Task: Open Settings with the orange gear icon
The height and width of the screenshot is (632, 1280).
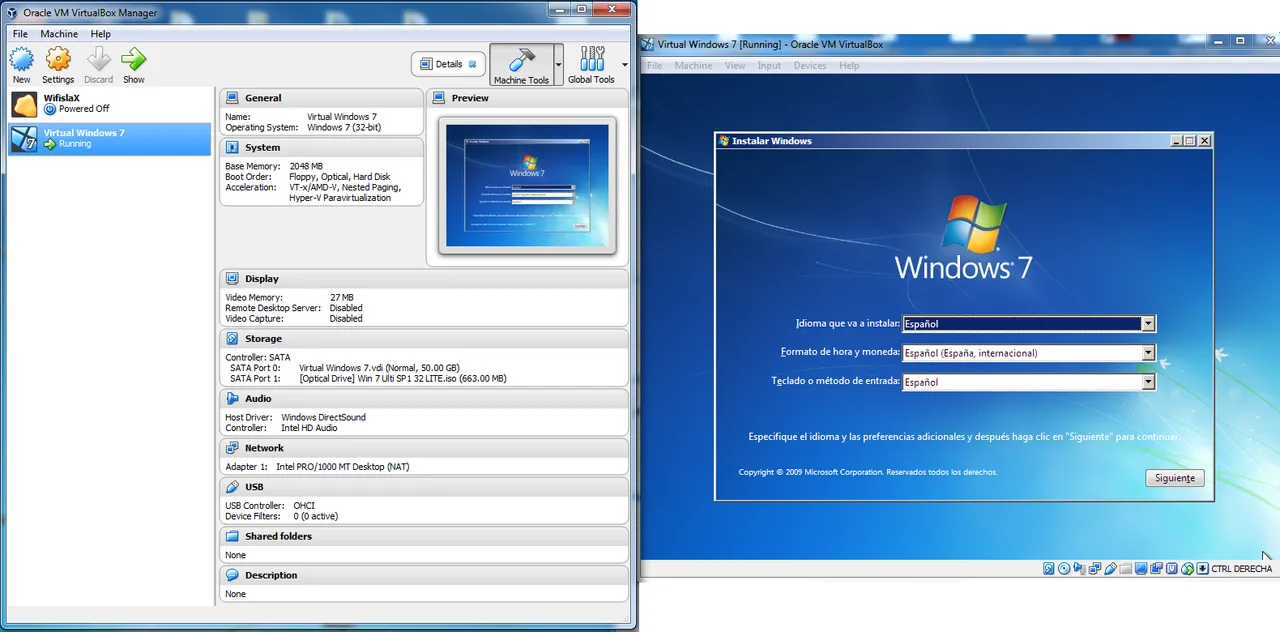Action: click(x=58, y=59)
